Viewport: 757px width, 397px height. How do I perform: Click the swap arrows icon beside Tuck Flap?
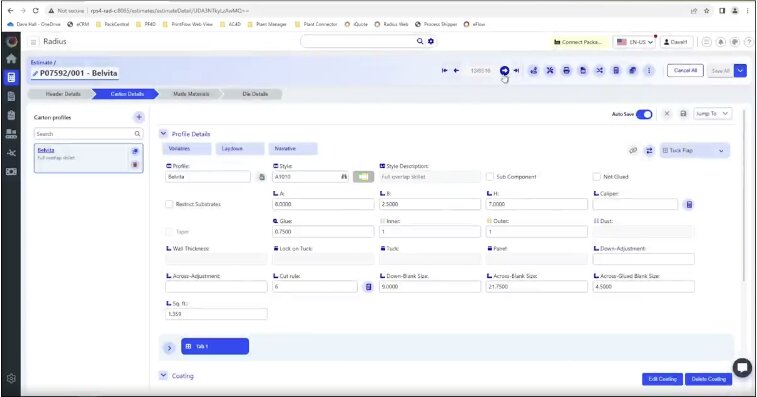649,151
